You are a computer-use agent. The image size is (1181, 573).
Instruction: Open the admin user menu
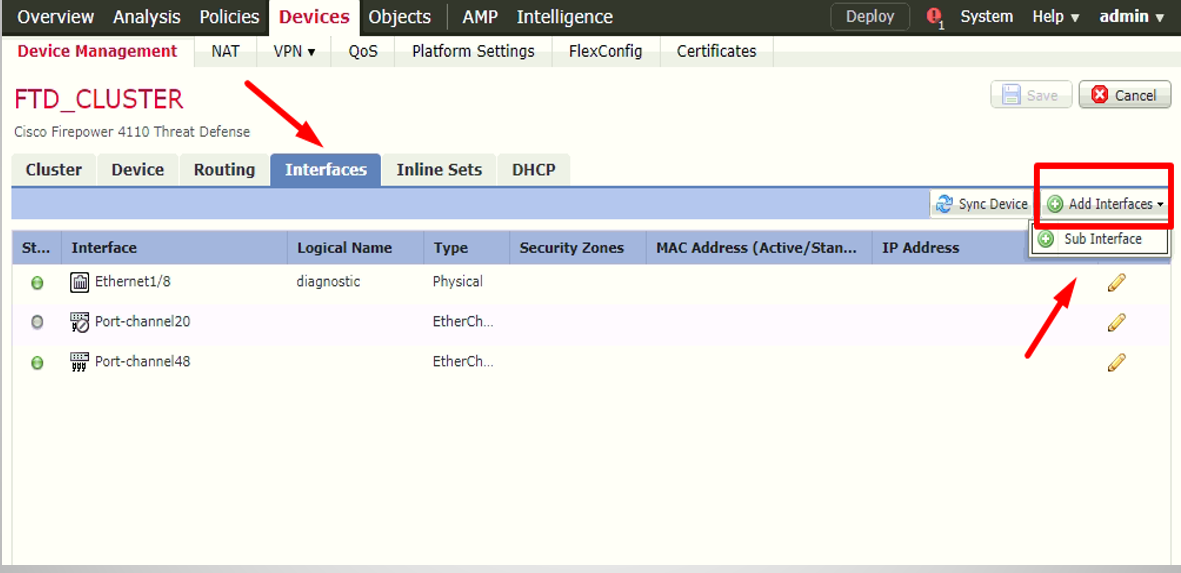1132,17
